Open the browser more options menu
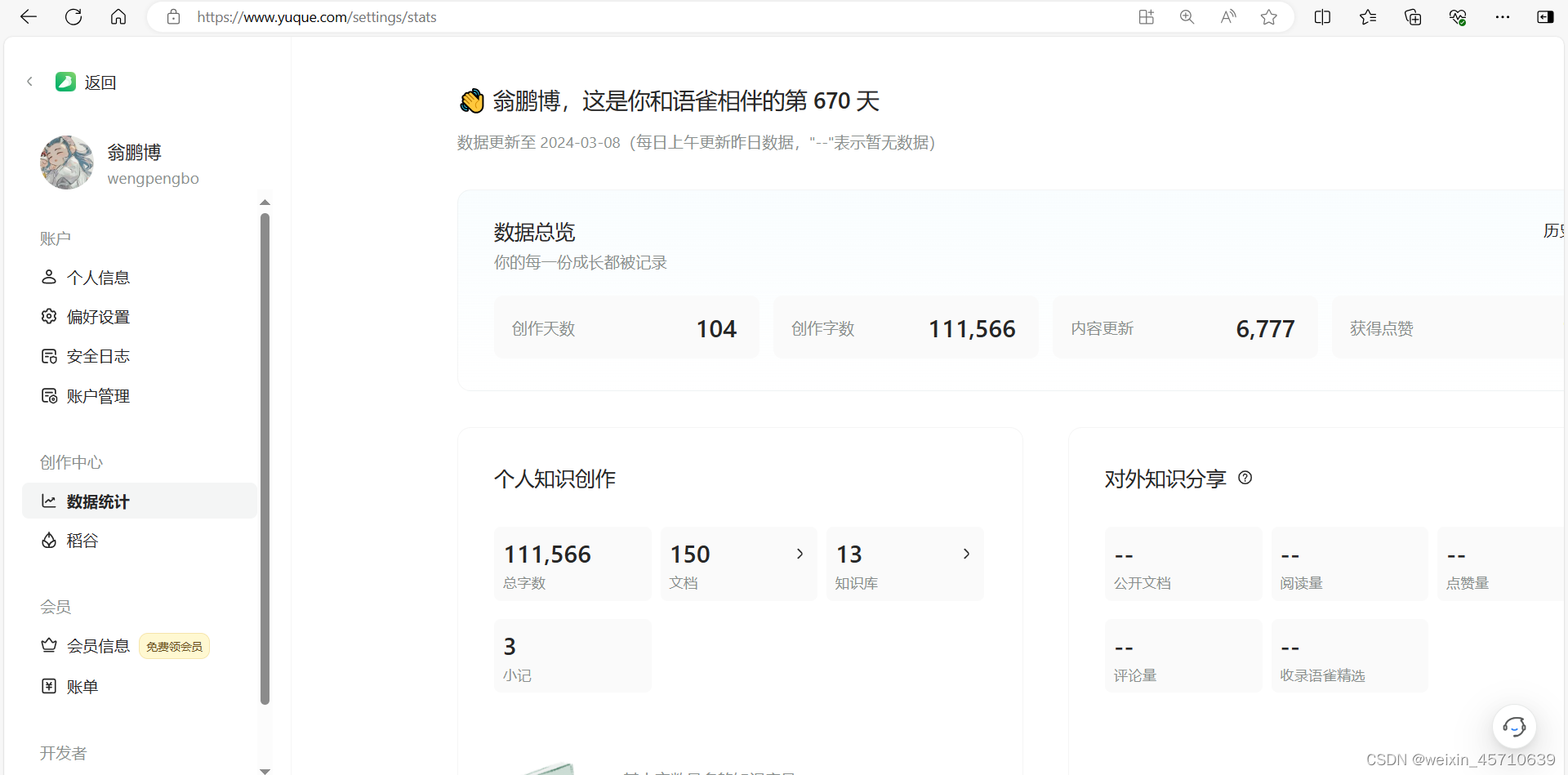Screen dimensions: 1568x775 tap(1503, 17)
